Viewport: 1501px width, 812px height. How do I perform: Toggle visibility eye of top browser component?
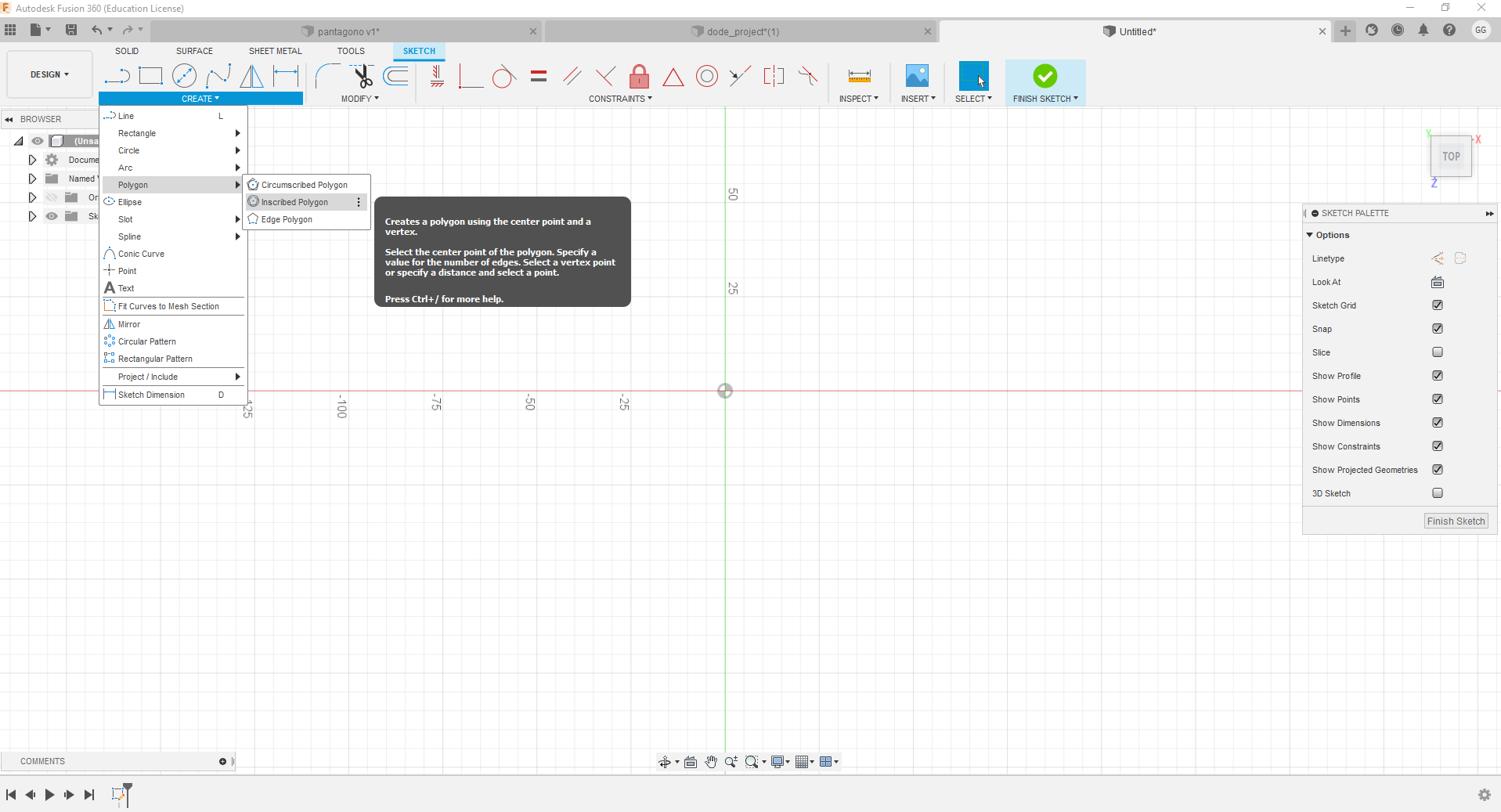[x=38, y=141]
